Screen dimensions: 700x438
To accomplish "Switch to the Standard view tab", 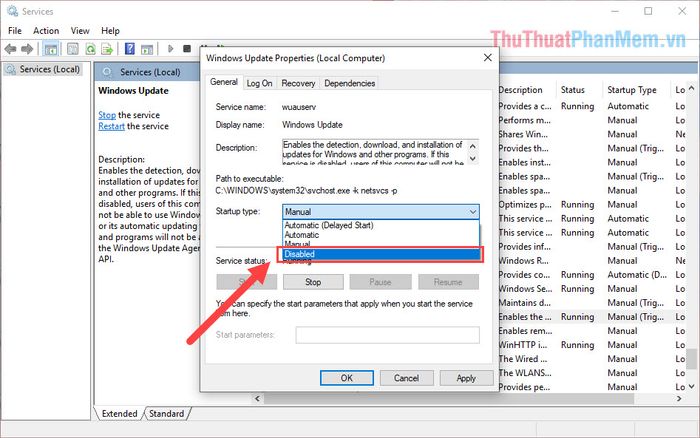I will 167,414.
